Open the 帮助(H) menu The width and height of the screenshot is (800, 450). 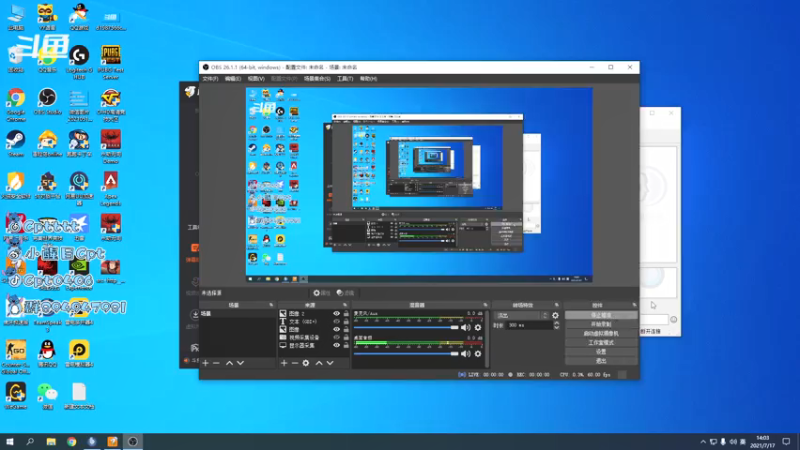tap(368, 79)
